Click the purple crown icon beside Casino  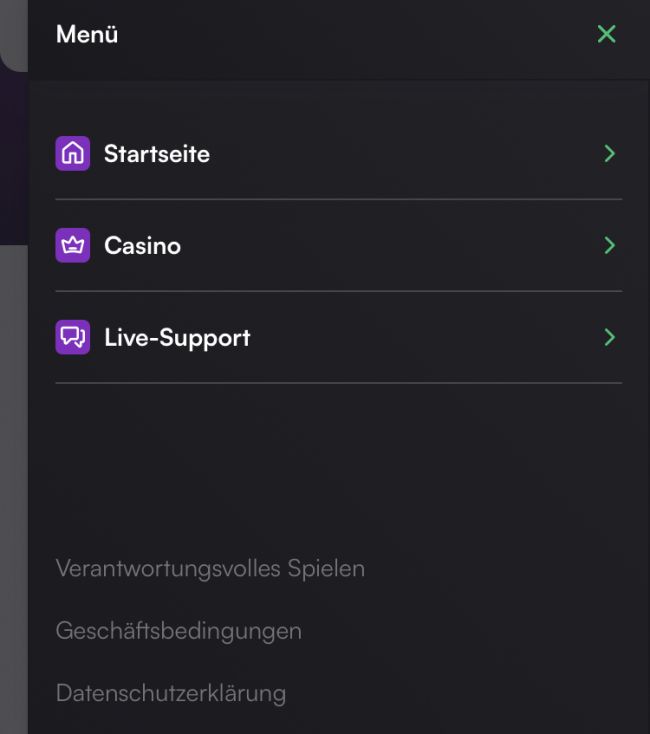[72, 246]
